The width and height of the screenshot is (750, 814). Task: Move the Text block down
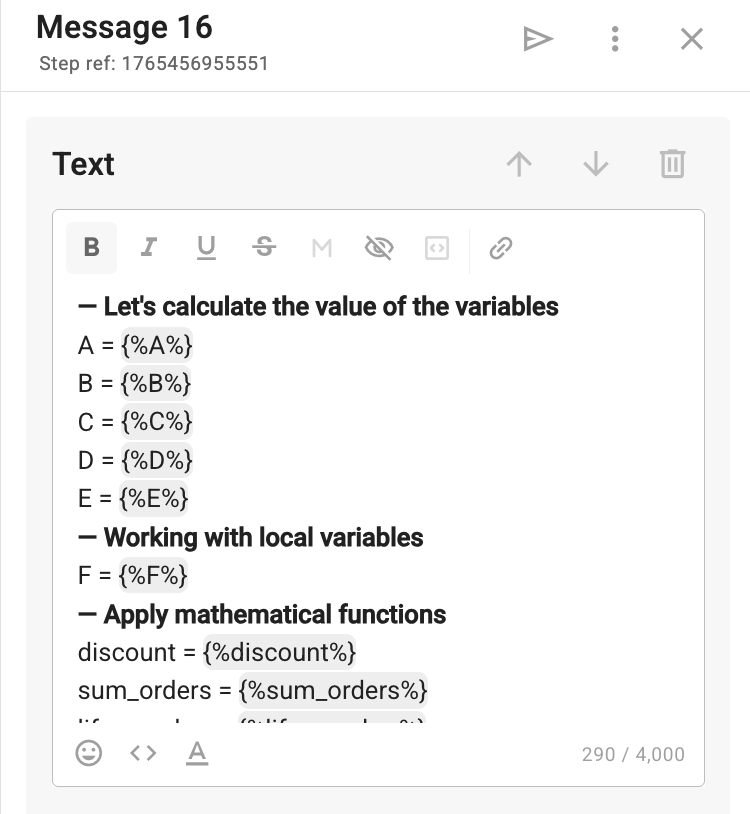[x=596, y=164]
